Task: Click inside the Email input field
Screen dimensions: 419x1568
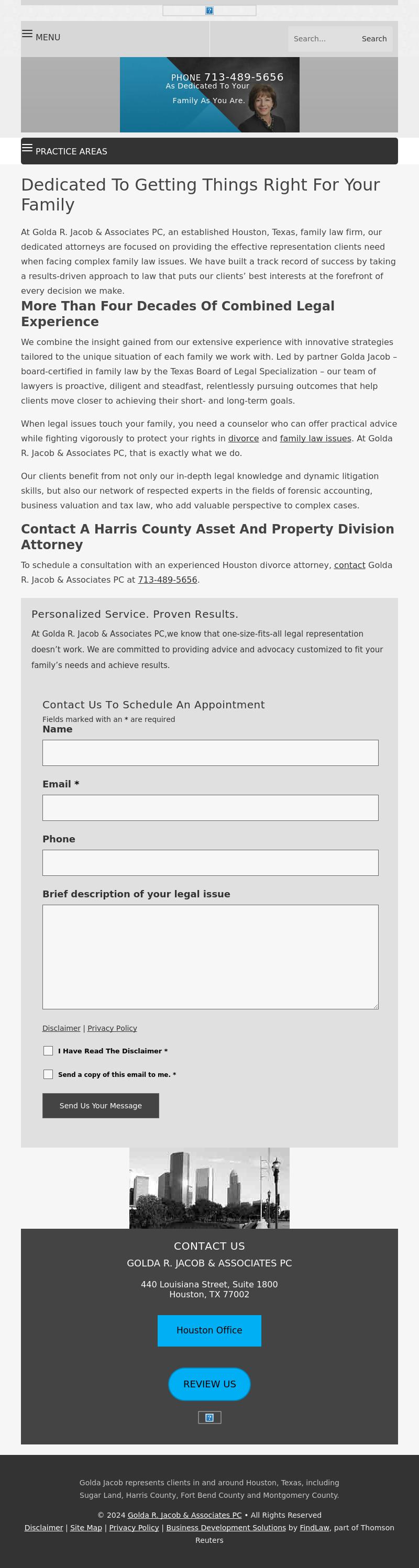Action: pos(210,807)
